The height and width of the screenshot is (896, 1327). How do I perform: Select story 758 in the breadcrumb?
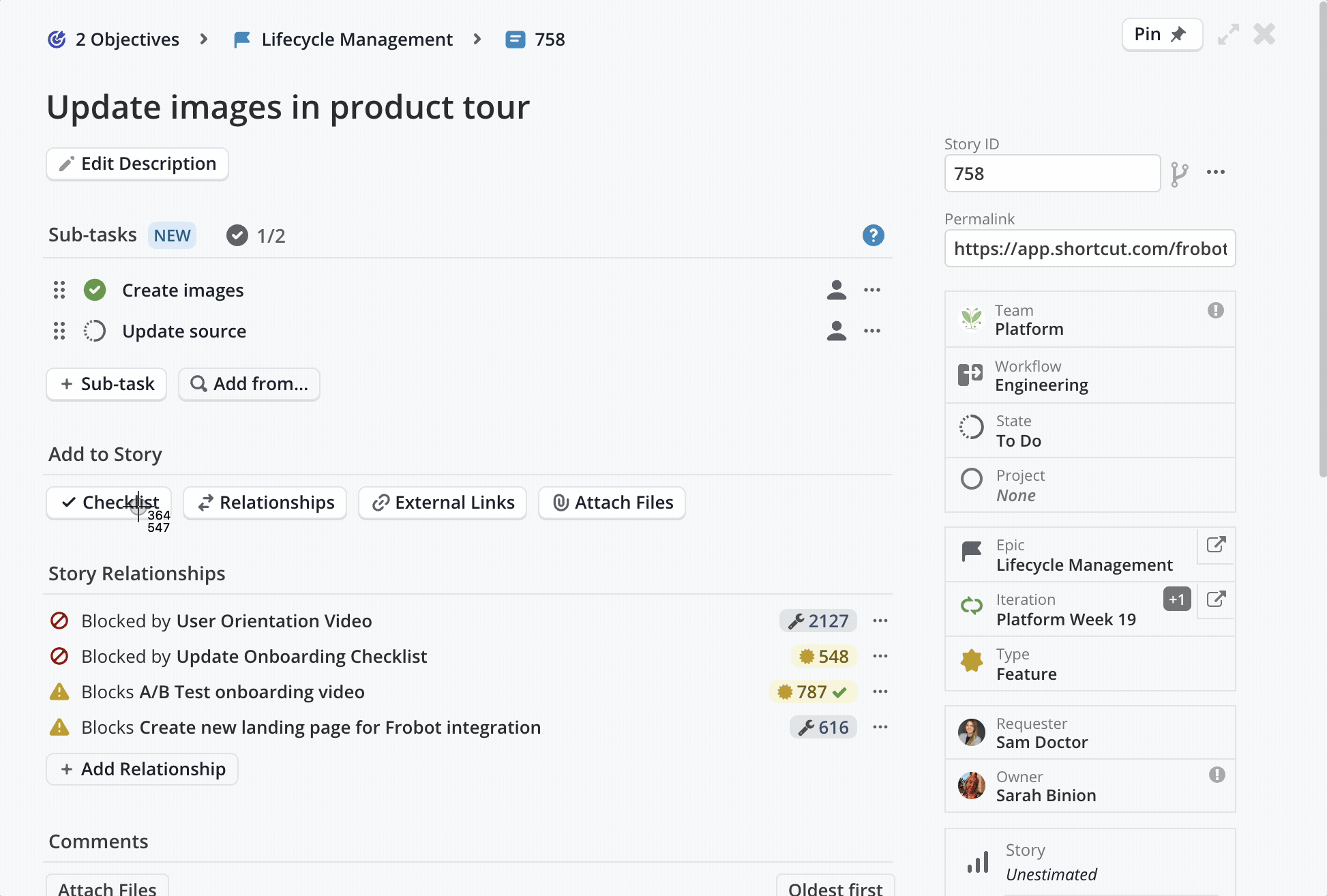click(x=549, y=39)
